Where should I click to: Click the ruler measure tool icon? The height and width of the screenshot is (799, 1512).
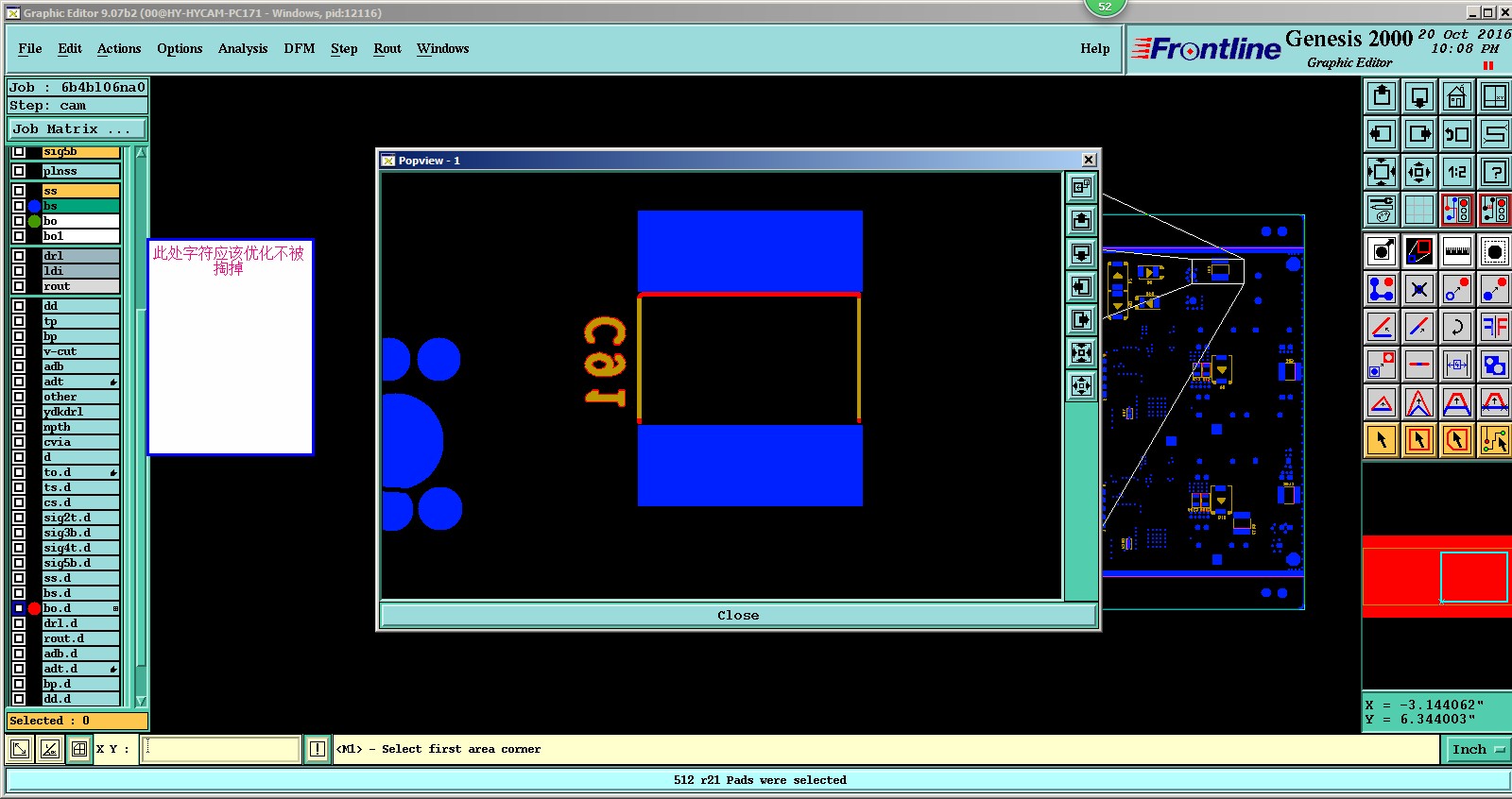pyautogui.click(x=1457, y=251)
